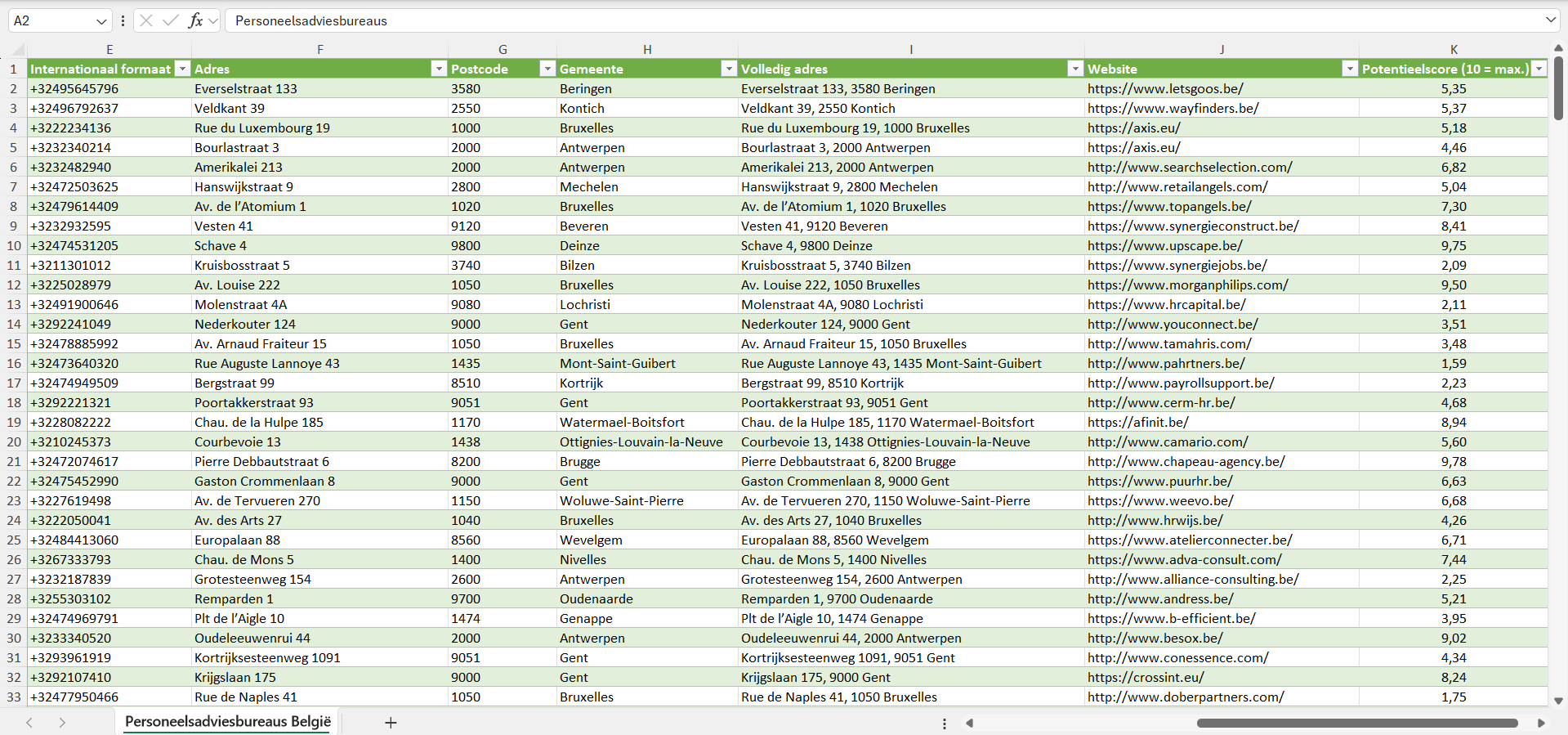
Task: Open the Website column filter dropdown
Action: click(x=1350, y=69)
